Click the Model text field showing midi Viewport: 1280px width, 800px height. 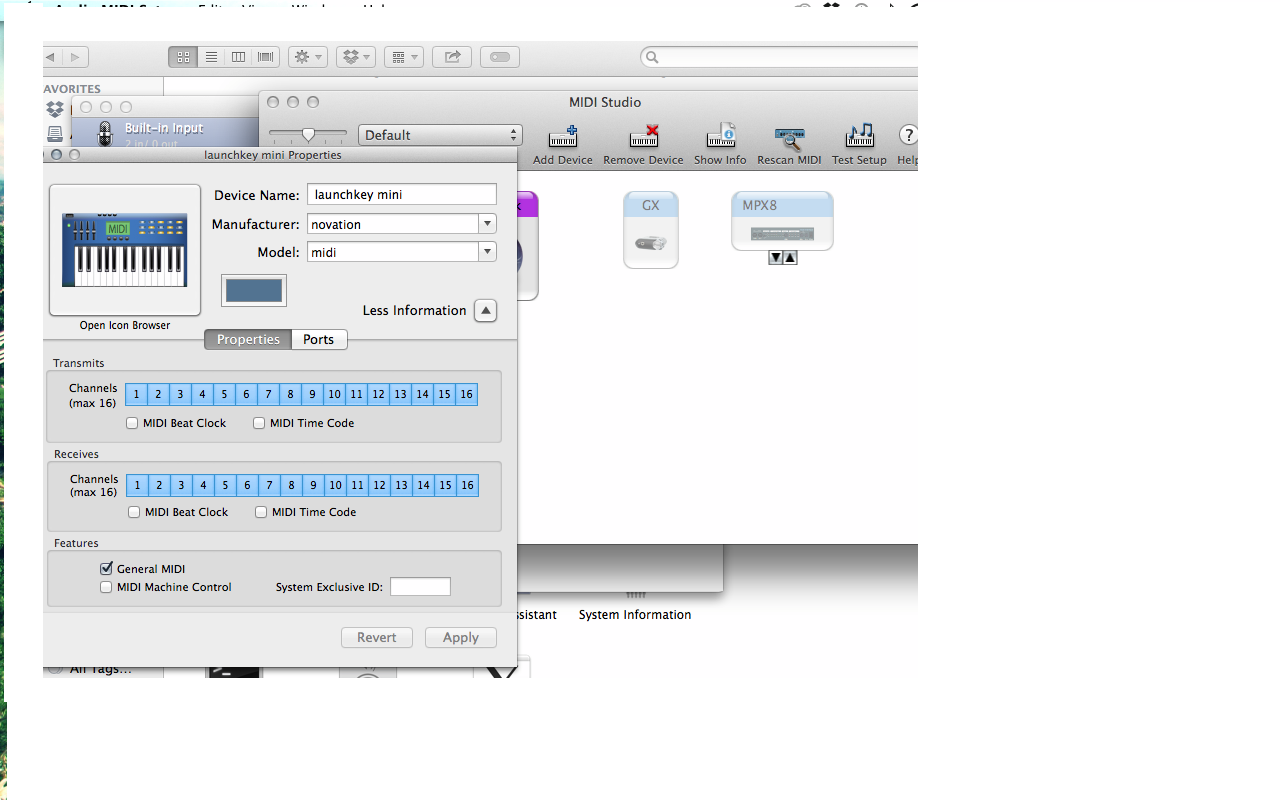[x=392, y=252]
